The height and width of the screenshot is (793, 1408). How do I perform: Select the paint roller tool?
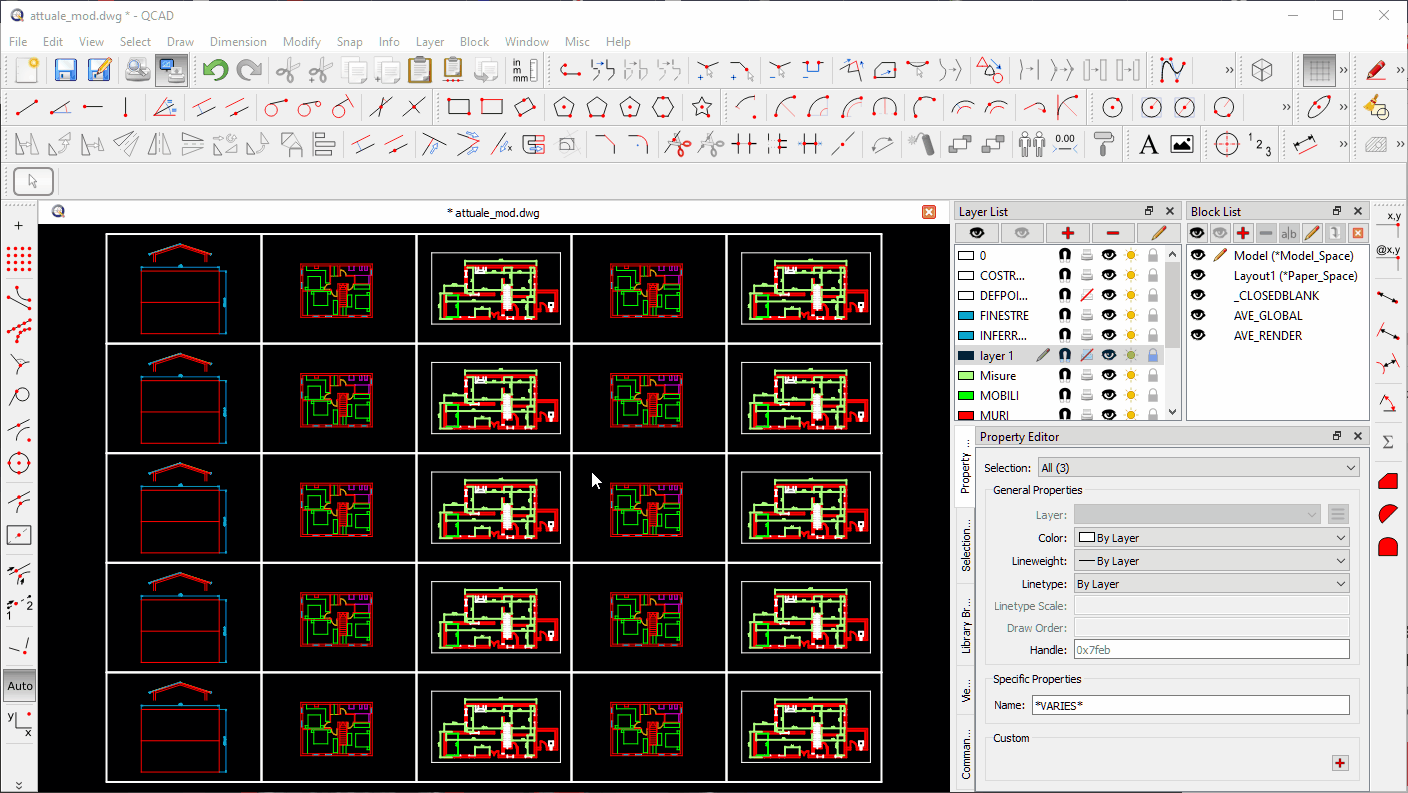(x=1103, y=145)
